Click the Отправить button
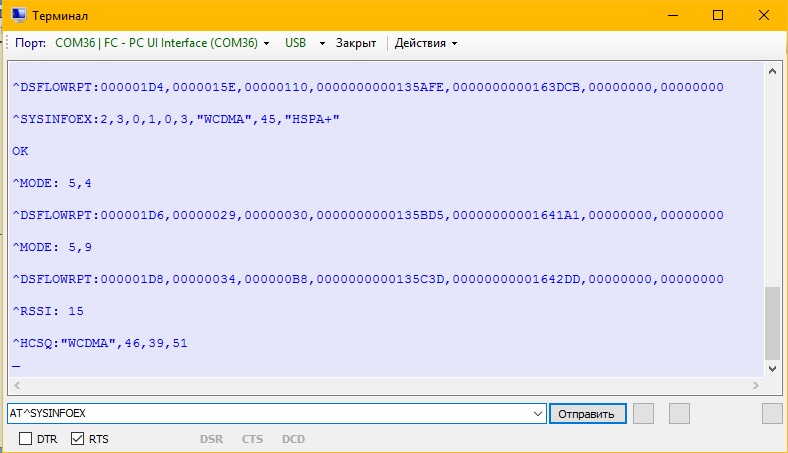788x453 pixels. pos(587,414)
